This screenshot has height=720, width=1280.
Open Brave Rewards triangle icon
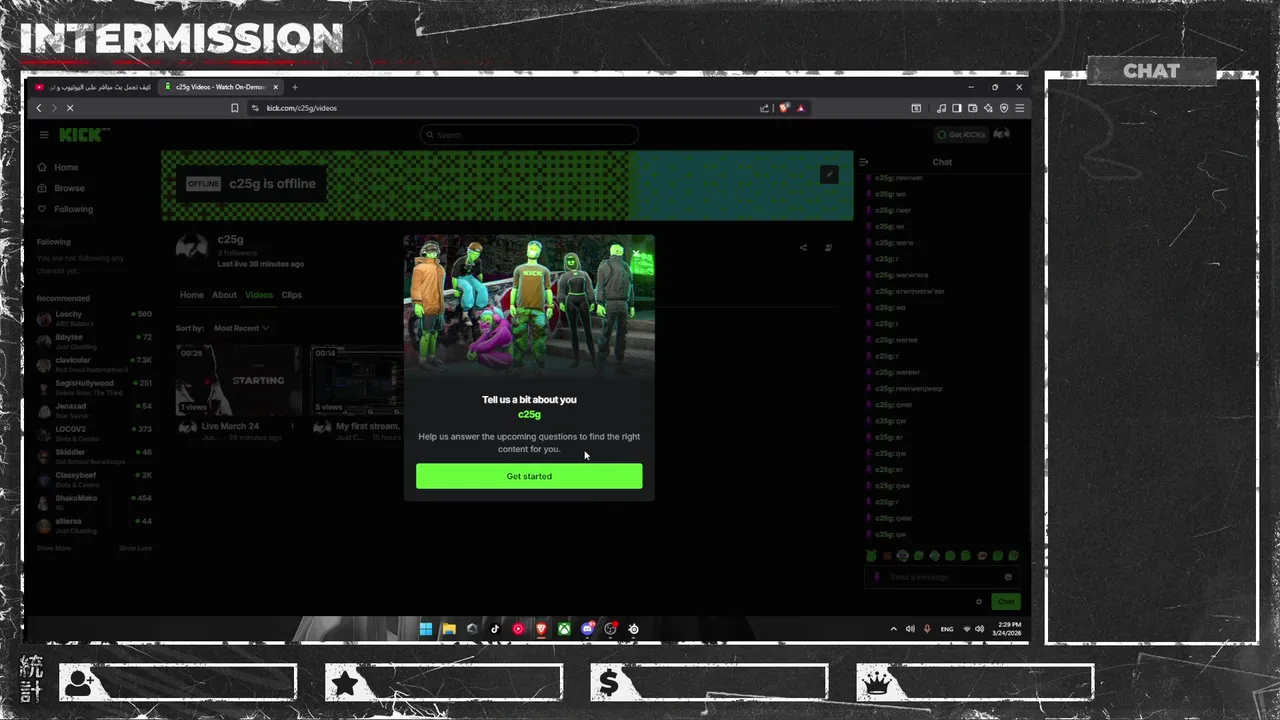[800, 108]
